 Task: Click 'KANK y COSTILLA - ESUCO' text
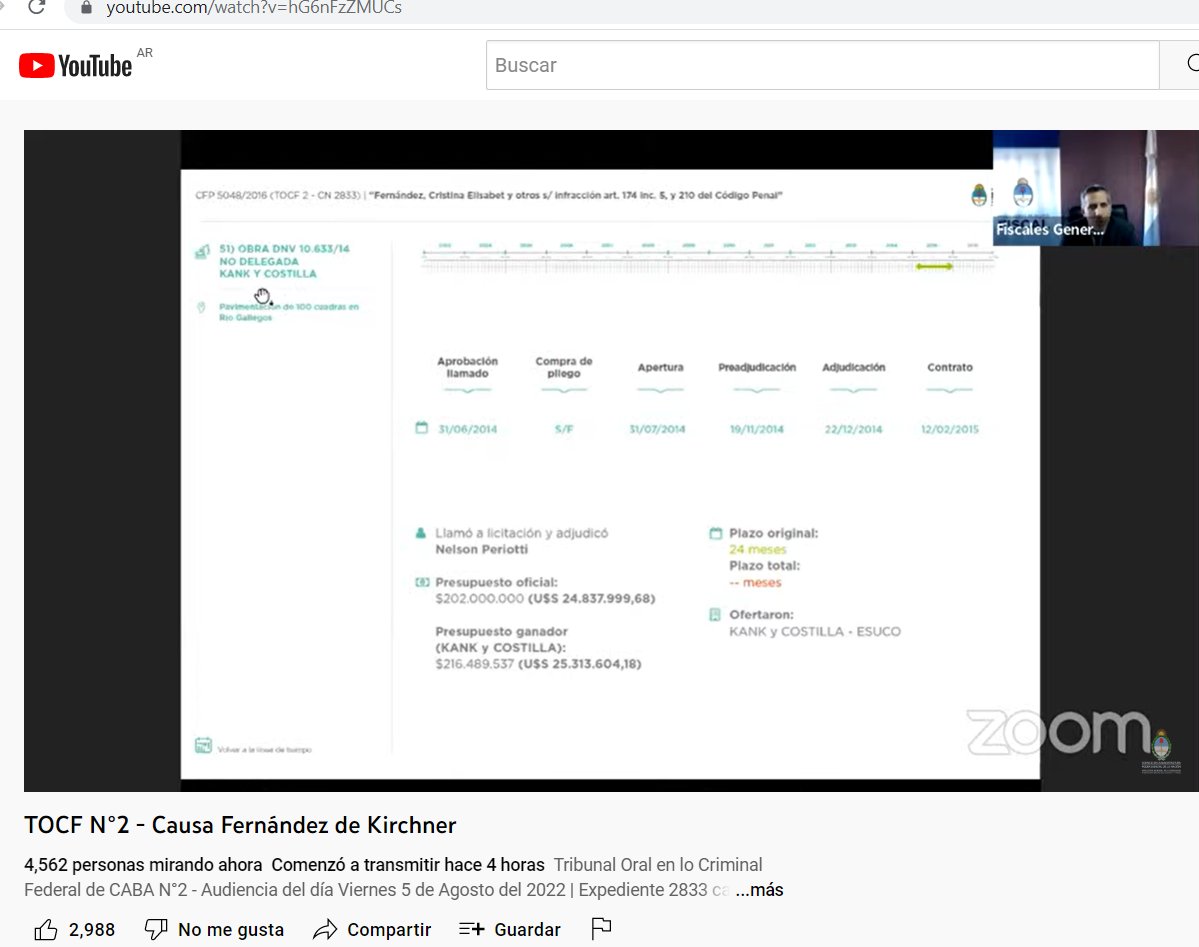[814, 631]
